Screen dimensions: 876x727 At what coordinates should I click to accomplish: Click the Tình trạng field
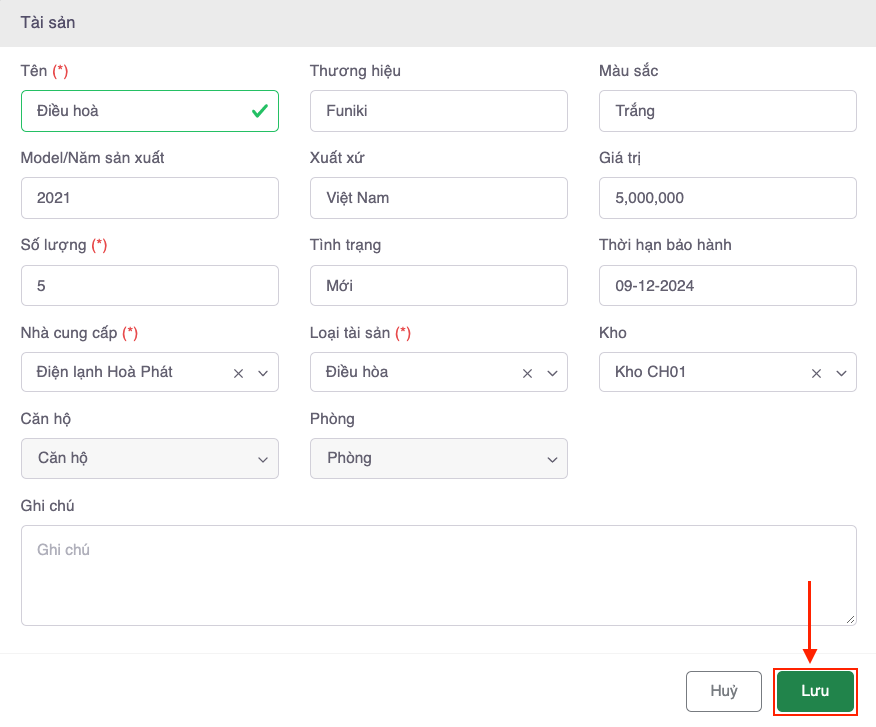pos(438,285)
